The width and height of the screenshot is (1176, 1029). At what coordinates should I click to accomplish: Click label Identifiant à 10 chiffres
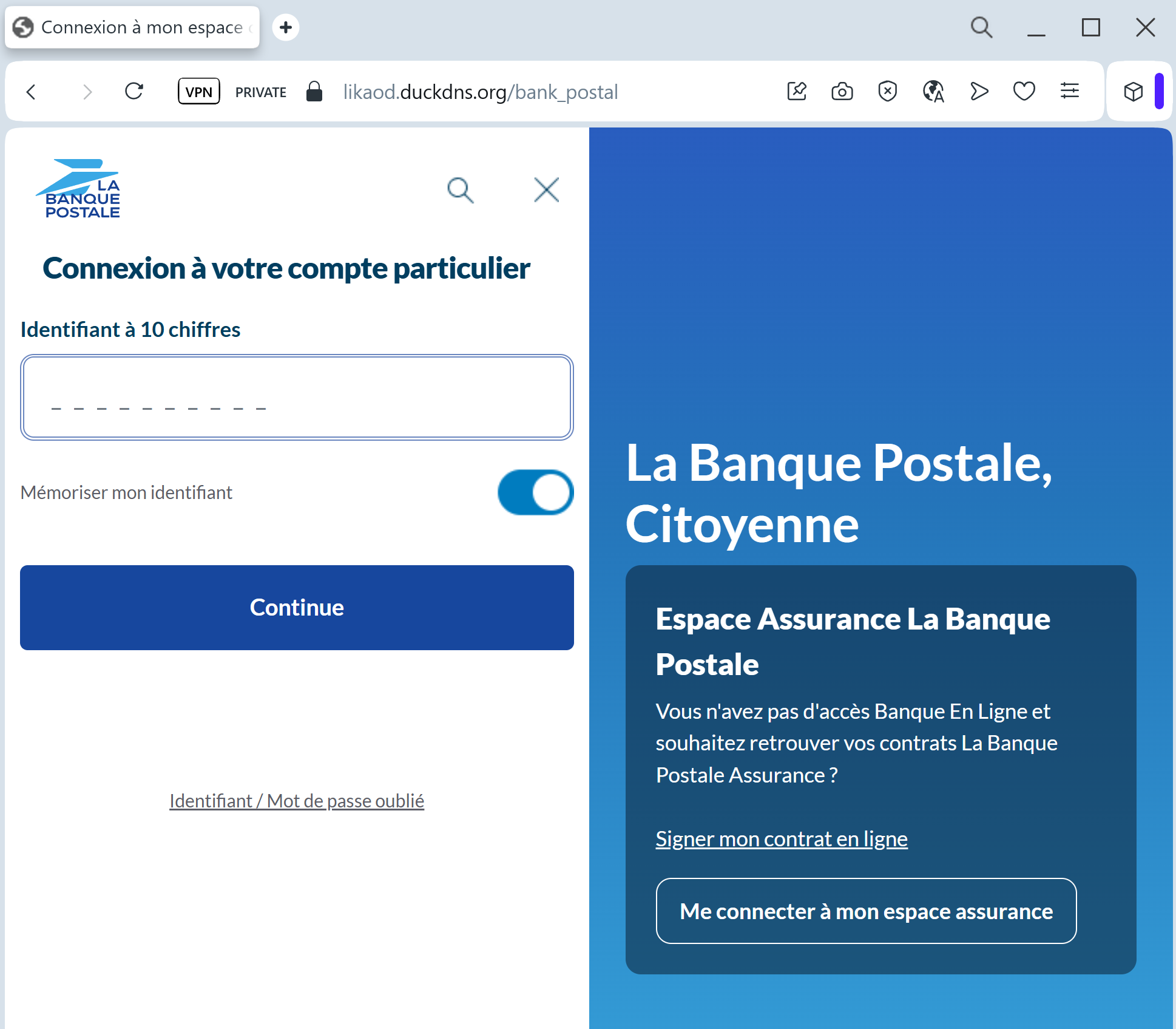coord(130,330)
